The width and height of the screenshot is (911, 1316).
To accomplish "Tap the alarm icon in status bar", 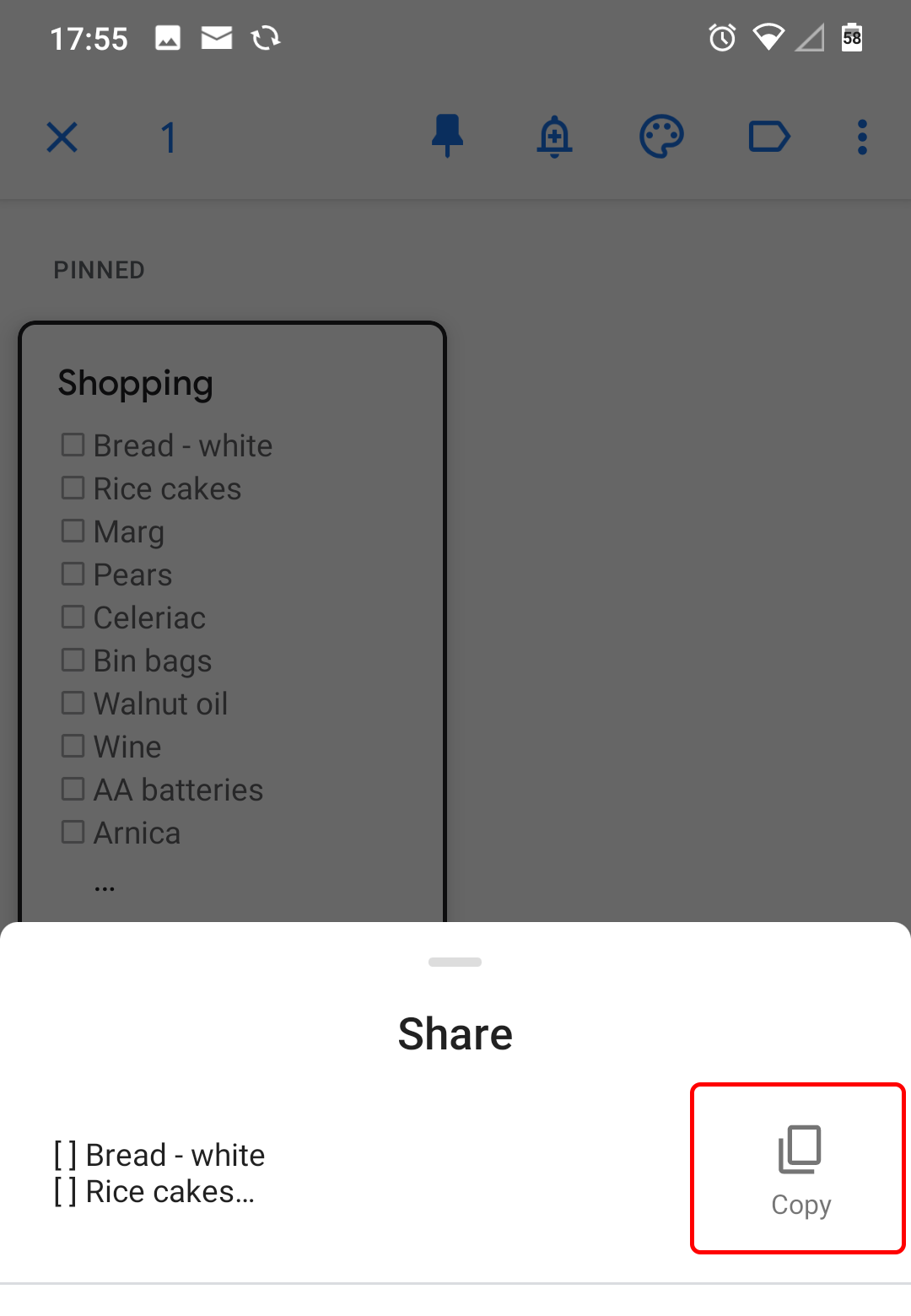I will [x=722, y=38].
